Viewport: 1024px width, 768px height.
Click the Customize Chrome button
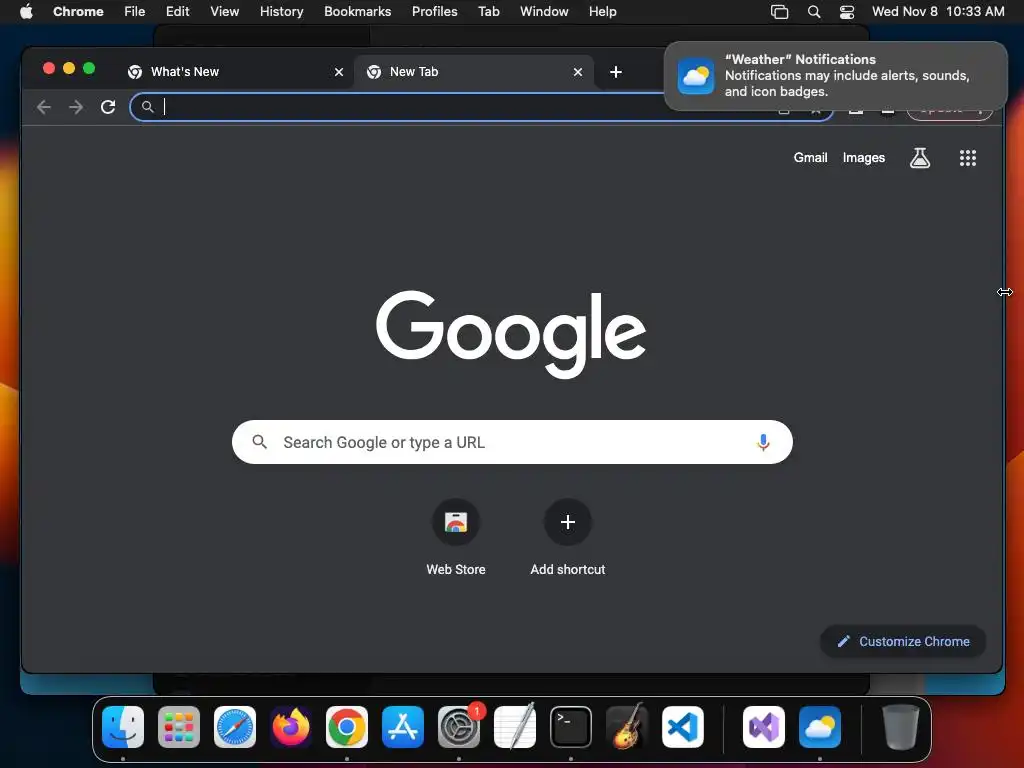903,641
